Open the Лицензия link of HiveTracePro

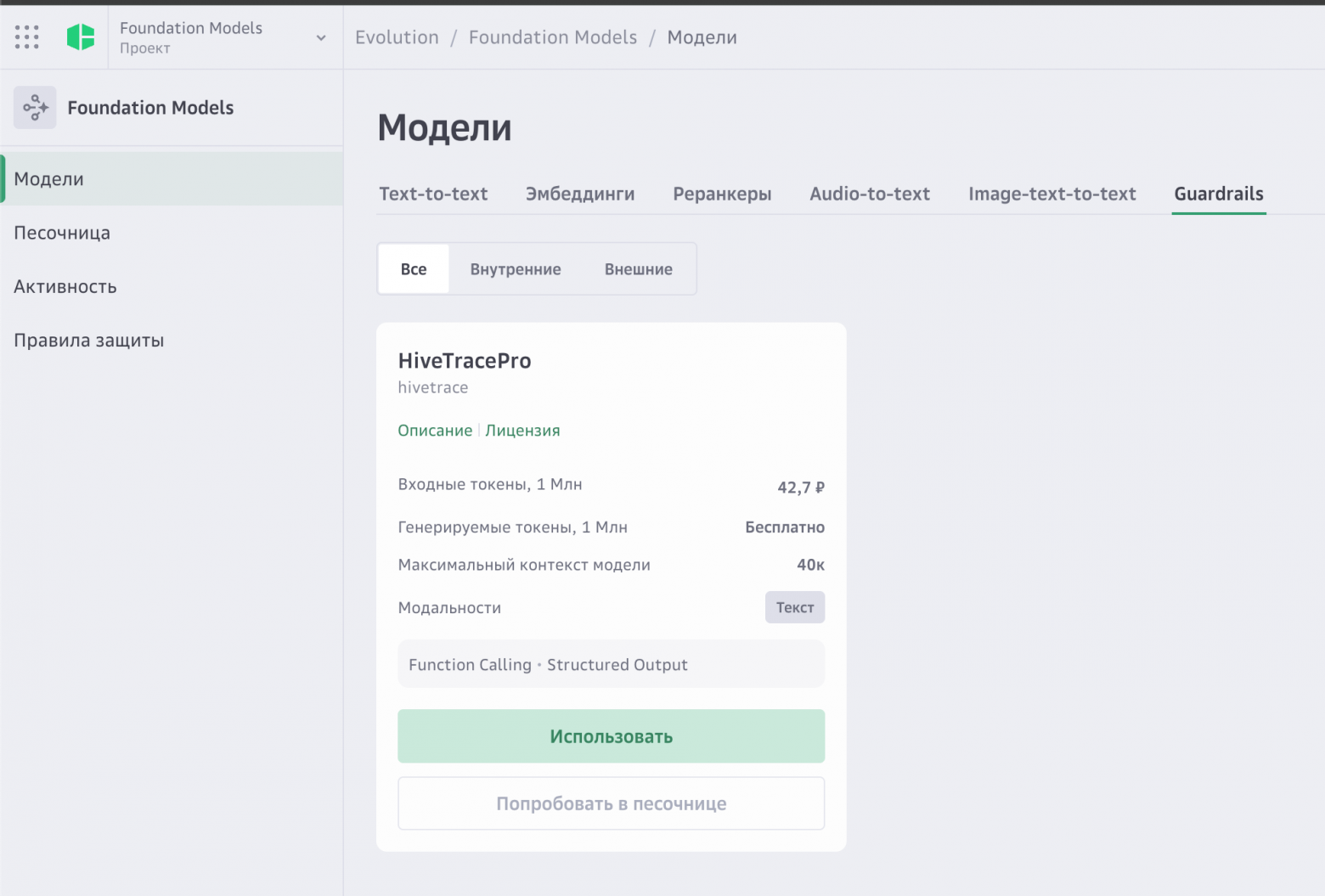[522, 431]
